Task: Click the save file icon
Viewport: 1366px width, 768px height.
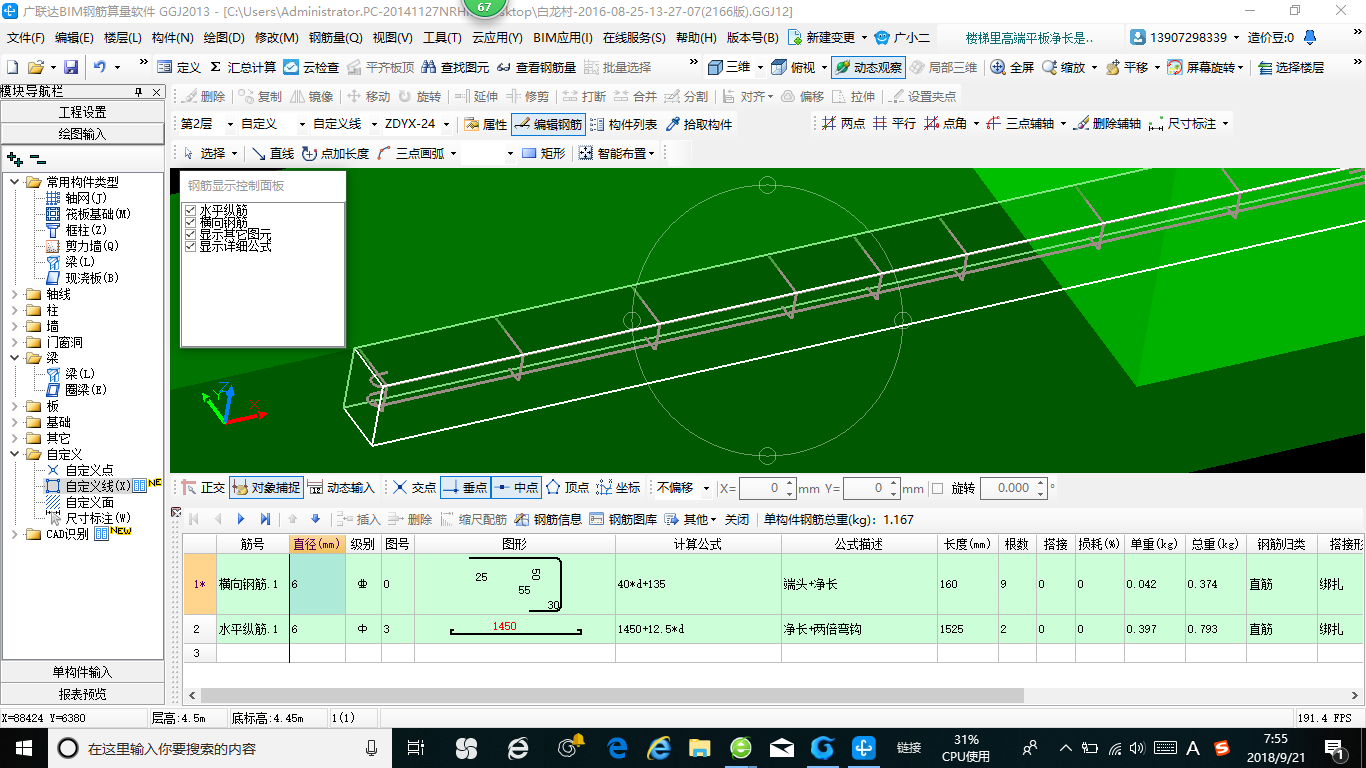Action: [x=71, y=68]
